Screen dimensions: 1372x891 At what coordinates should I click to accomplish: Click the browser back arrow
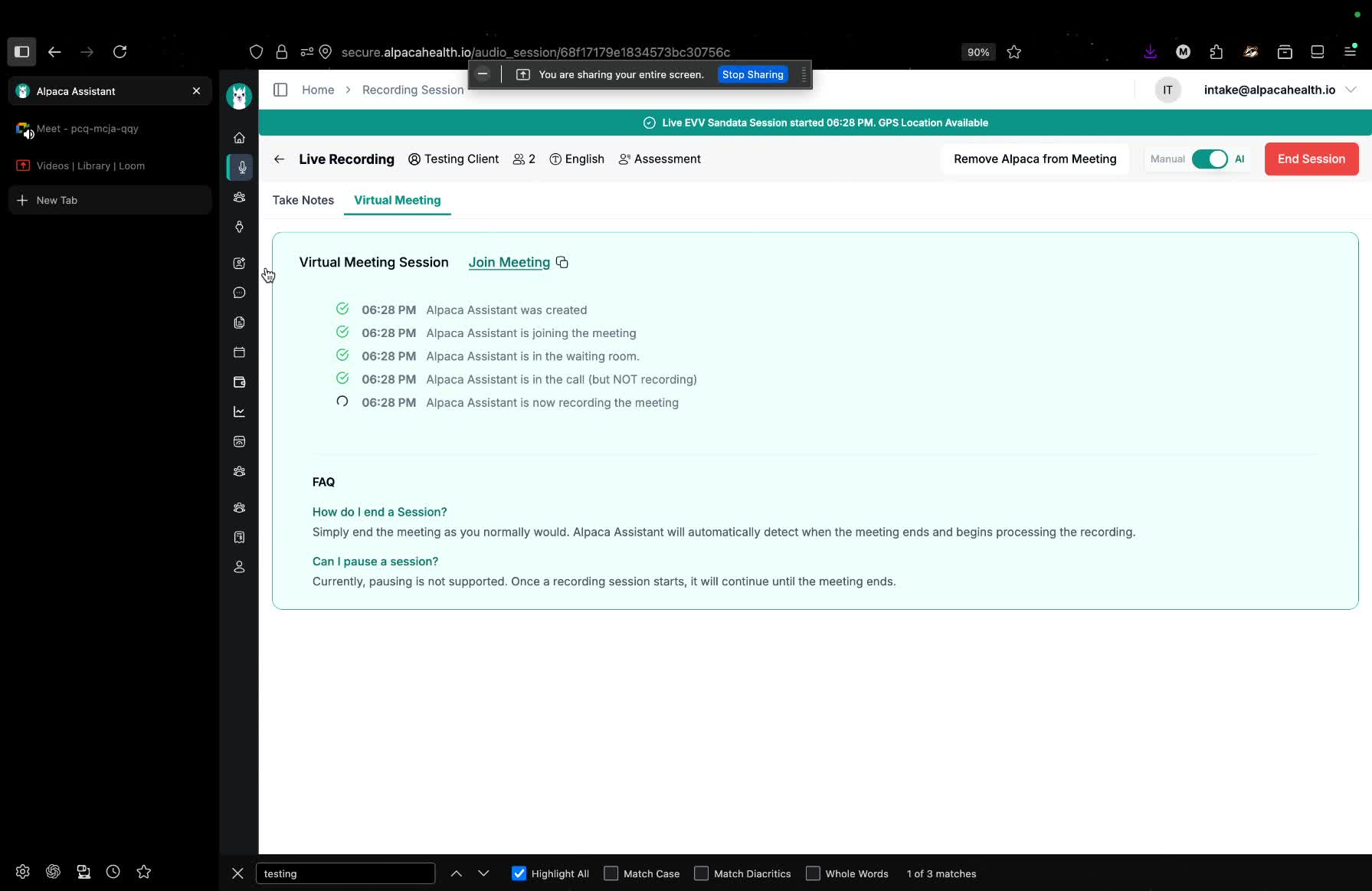pos(54,52)
